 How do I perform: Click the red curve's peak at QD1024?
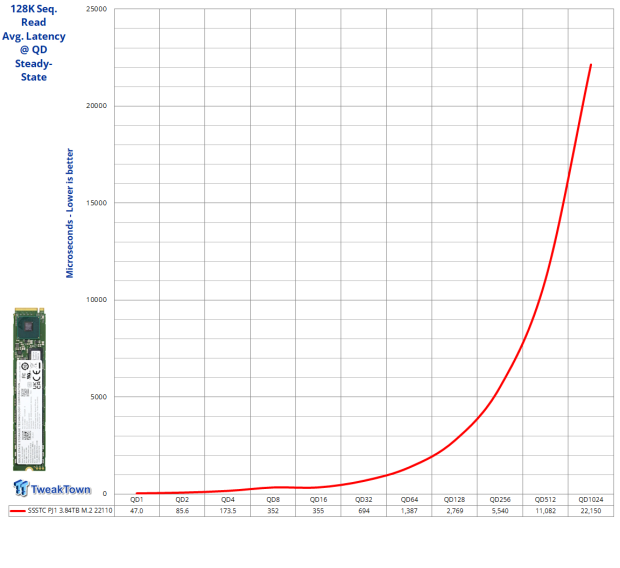pyautogui.click(x=591, y=64)
